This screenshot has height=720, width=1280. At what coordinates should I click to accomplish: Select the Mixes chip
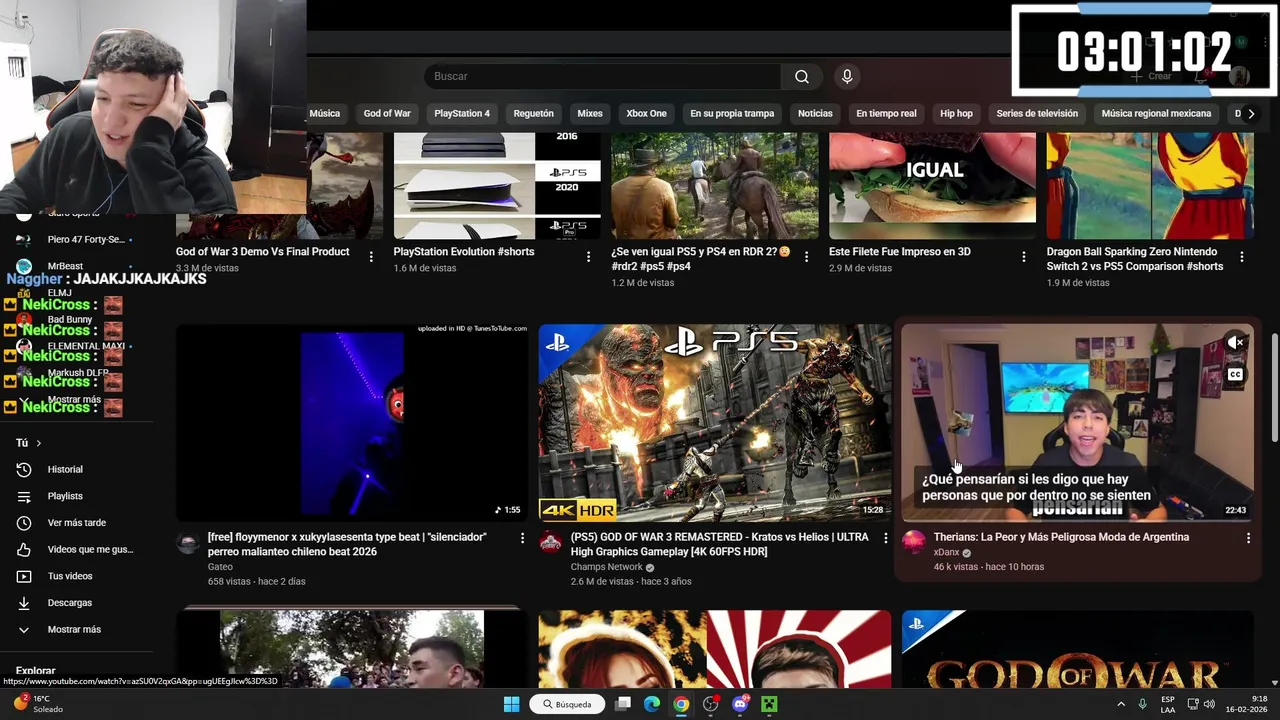pos(590,114)
